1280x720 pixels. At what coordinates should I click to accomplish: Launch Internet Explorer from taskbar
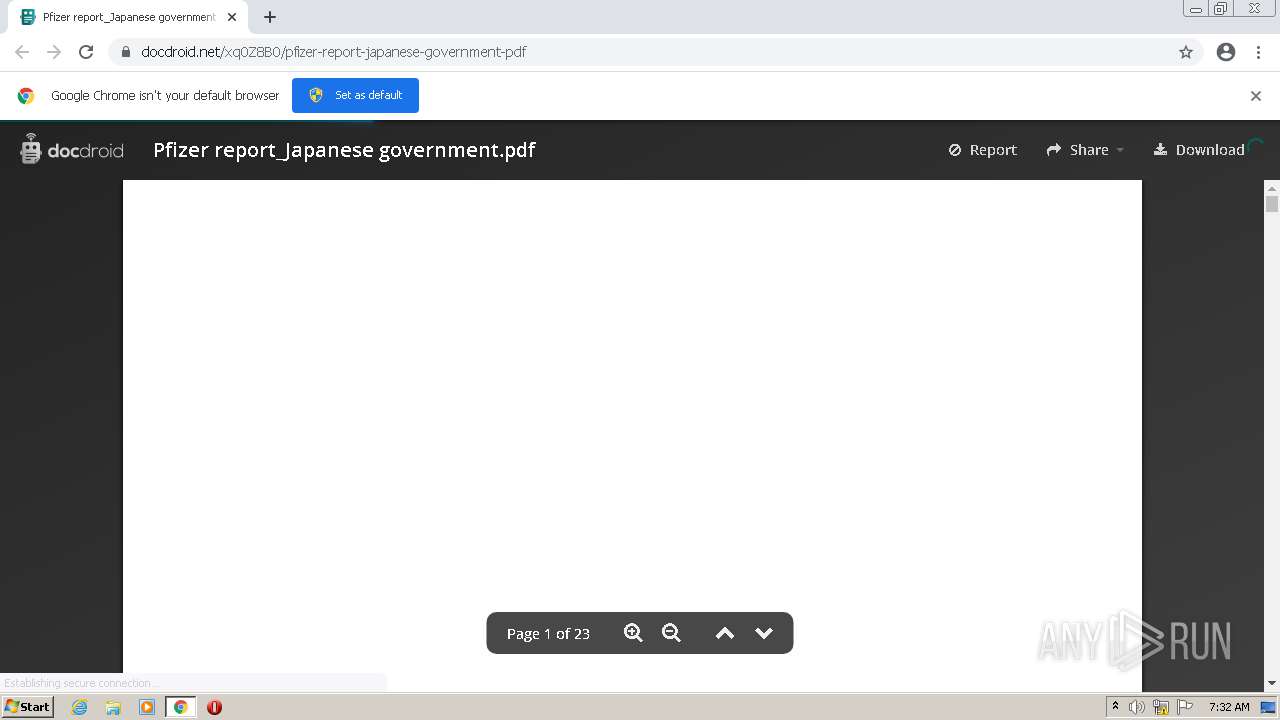click(80, 707)
